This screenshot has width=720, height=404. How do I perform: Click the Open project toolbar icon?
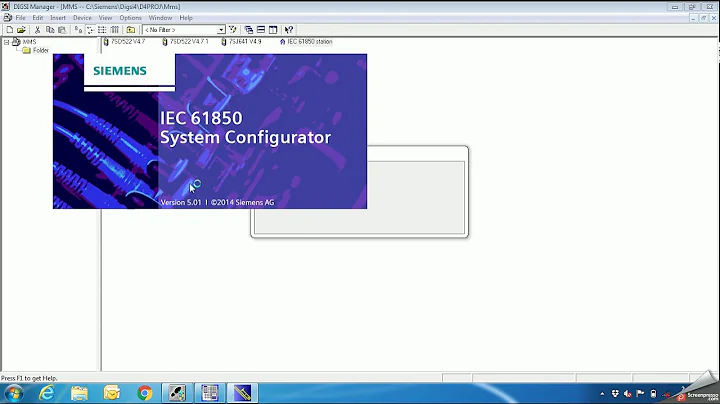coord(21,30)
